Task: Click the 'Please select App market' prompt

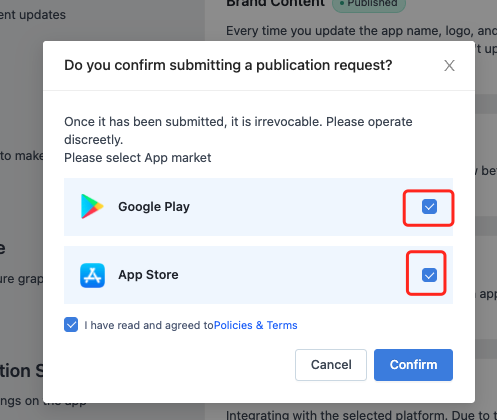Action: coord(138,158)
